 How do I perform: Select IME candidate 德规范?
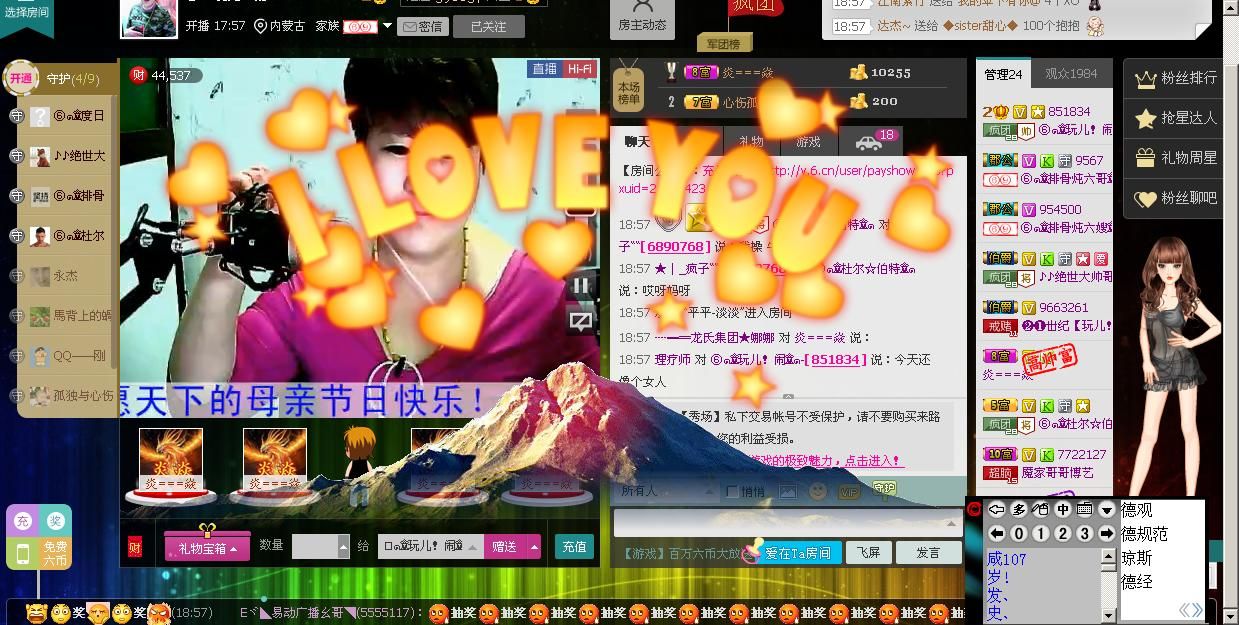[1144, 534]
